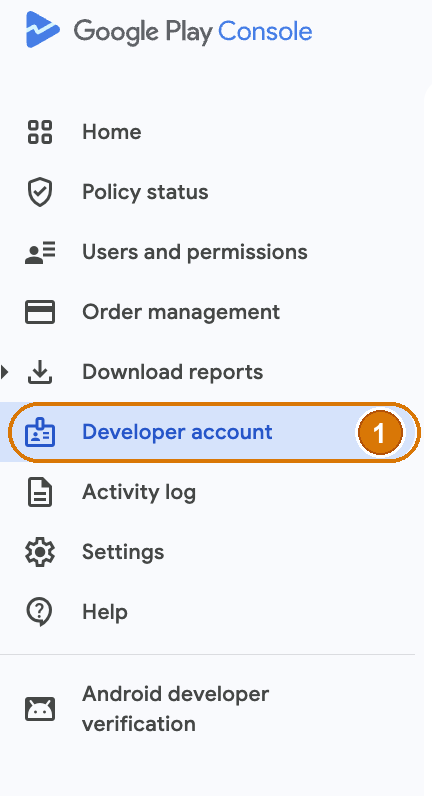Click the Google Play Console title text
This screenshot has height=796, width=432.
(193, 31)
